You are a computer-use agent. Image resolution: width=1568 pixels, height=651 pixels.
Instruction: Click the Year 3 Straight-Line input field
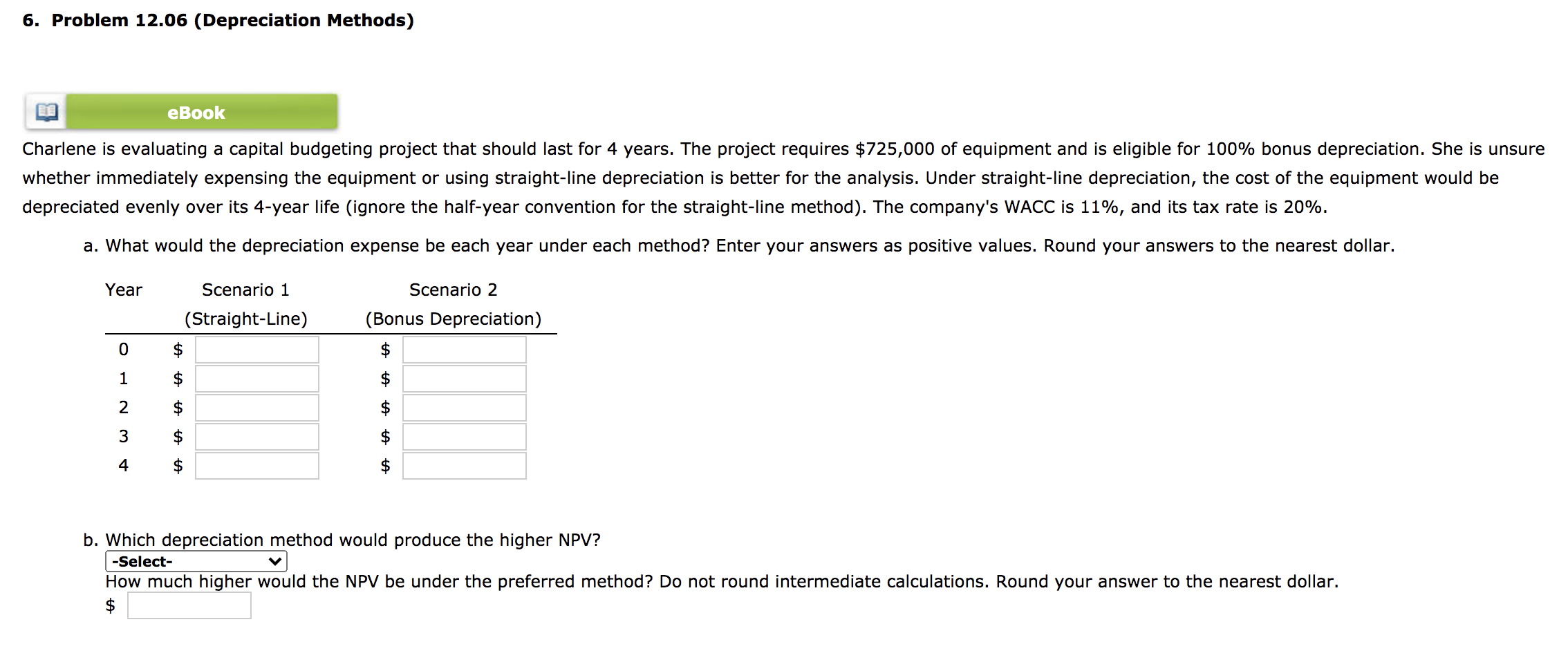[256, 436]
